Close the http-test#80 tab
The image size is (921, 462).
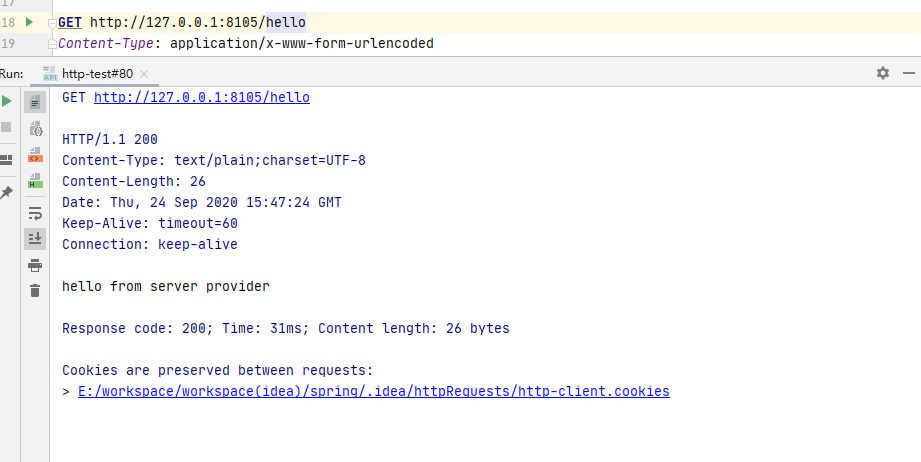[x=144, y=73]
